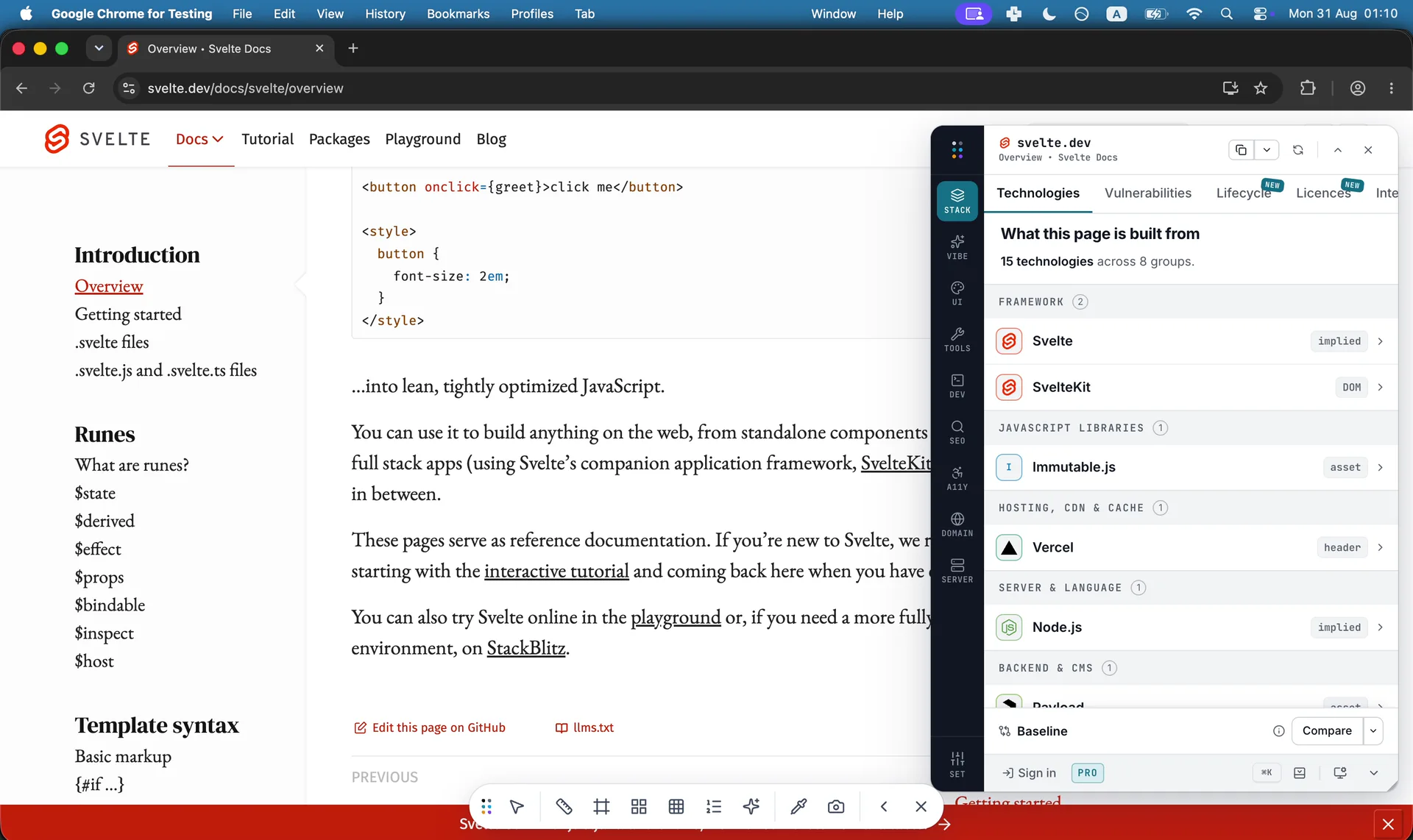Switch to the Lifecycle tab
Viewport: 1413px width, 840px height.
pos(1244,193)
